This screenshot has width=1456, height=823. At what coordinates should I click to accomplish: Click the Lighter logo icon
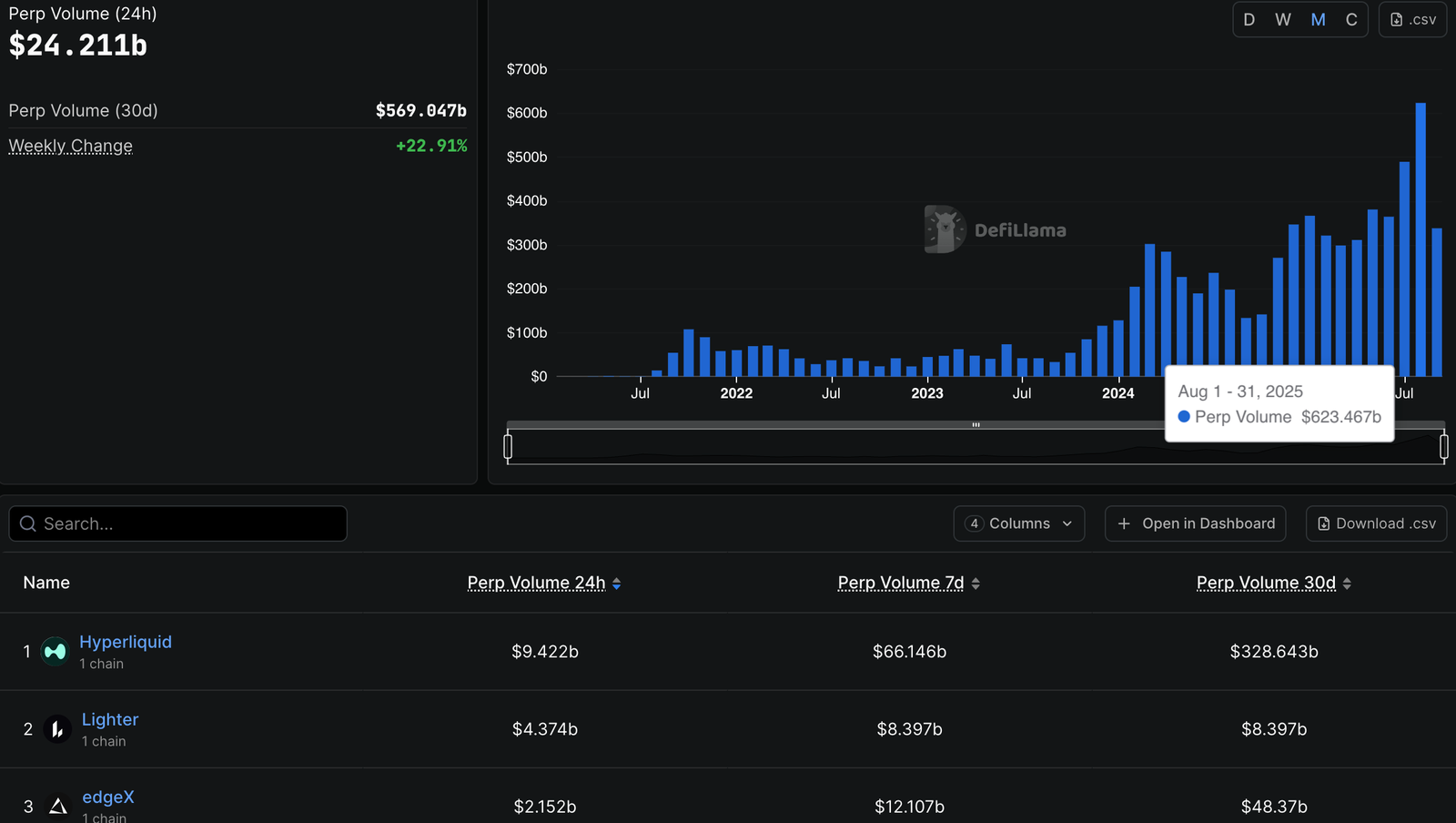[56, 728]
